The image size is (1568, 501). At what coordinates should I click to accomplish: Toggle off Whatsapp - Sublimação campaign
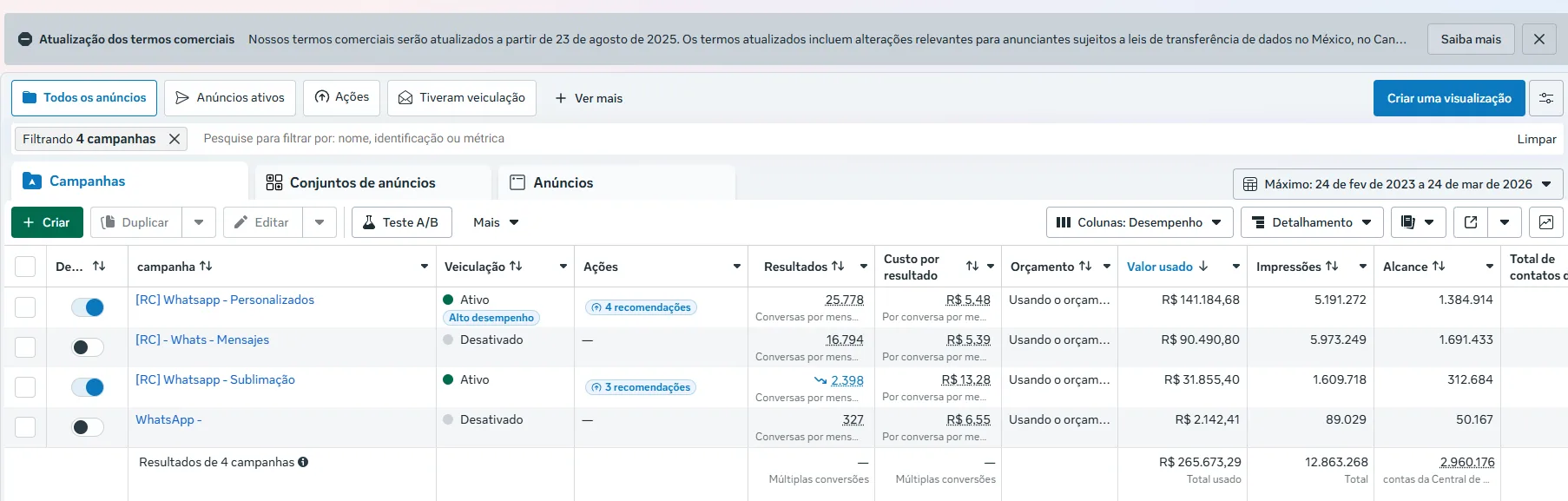point(88,387)
